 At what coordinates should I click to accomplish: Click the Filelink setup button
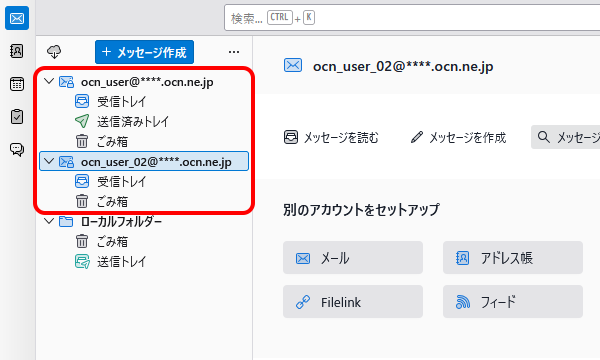tap(353, 302)
